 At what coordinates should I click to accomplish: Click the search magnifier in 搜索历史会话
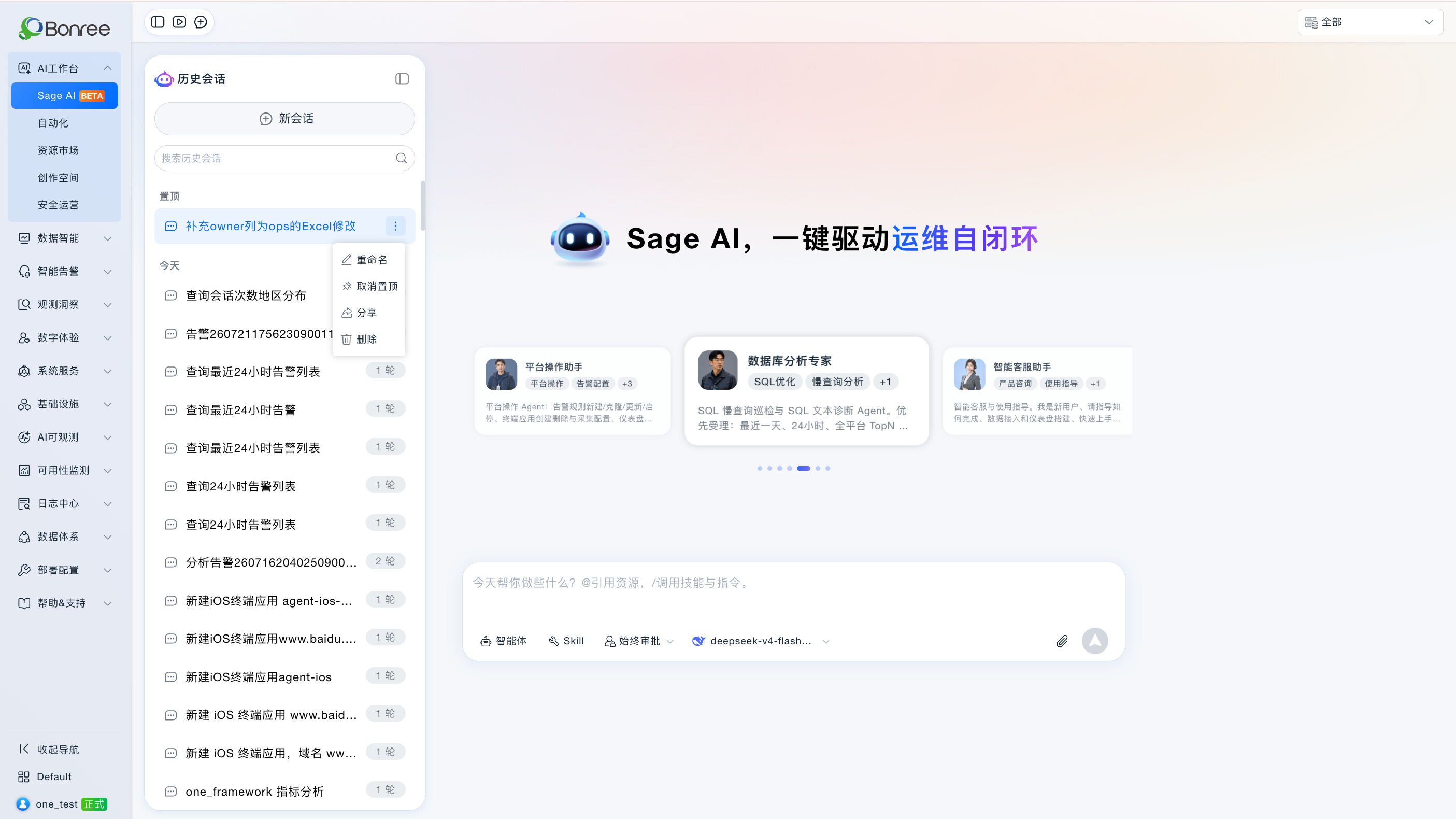click(x=401, y=159)
